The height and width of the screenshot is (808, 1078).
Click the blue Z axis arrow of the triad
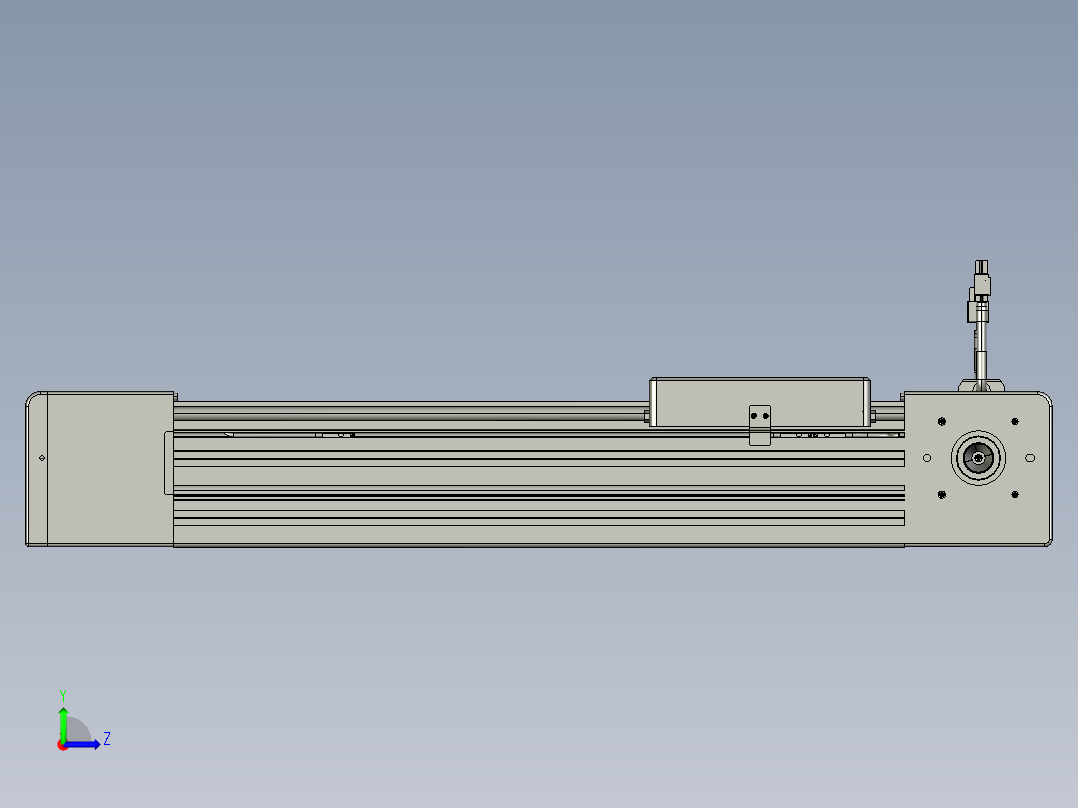(83, 744)
